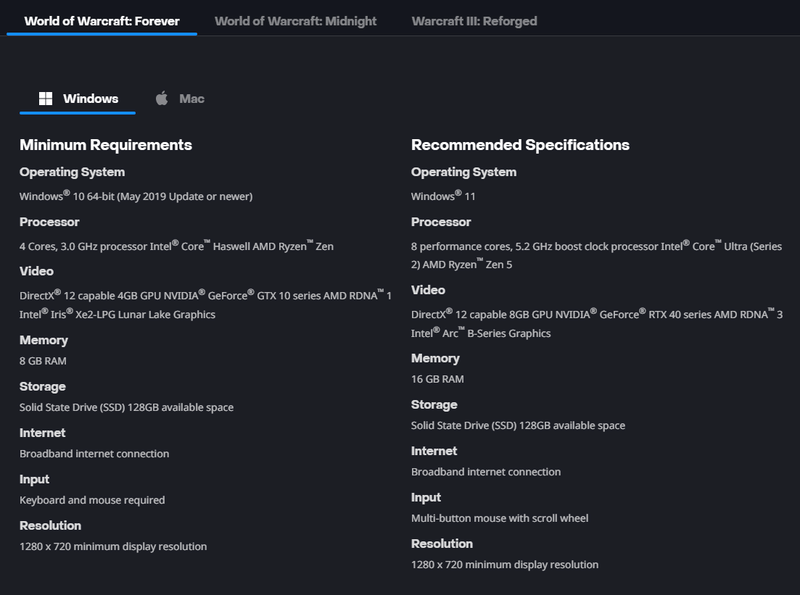Click Memory label under Recommended Specifications
The height and width of the screenshot is (595, 800).
[x=435, y=359]
